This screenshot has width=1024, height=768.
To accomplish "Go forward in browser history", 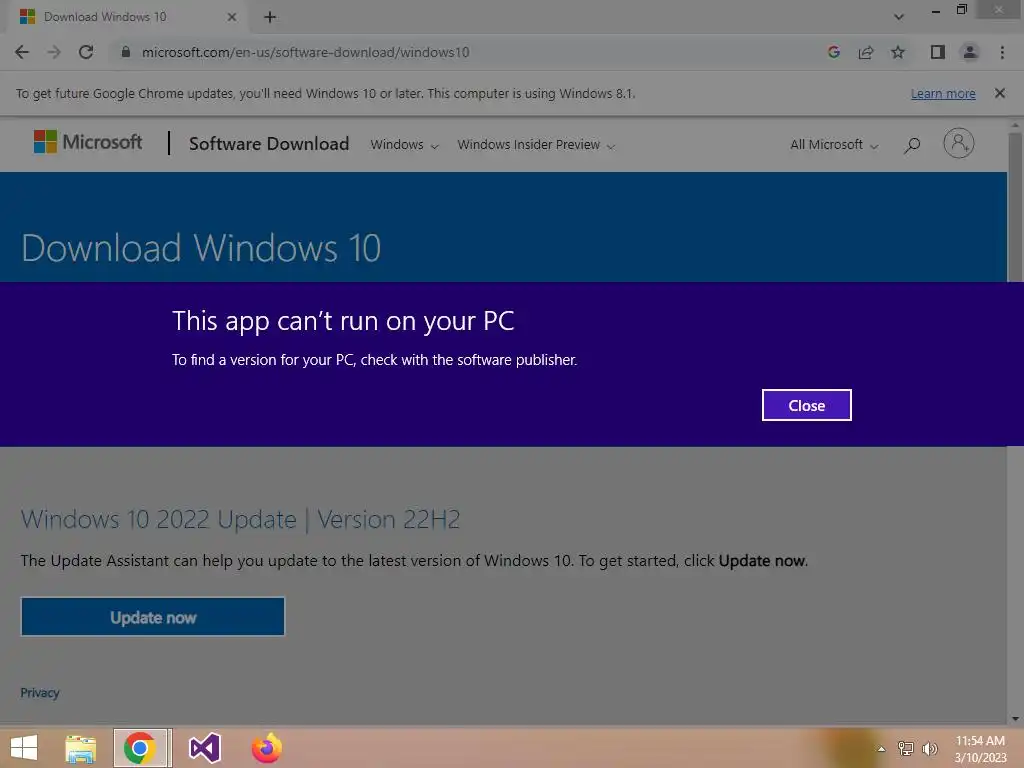I will [x=54, y=52].
